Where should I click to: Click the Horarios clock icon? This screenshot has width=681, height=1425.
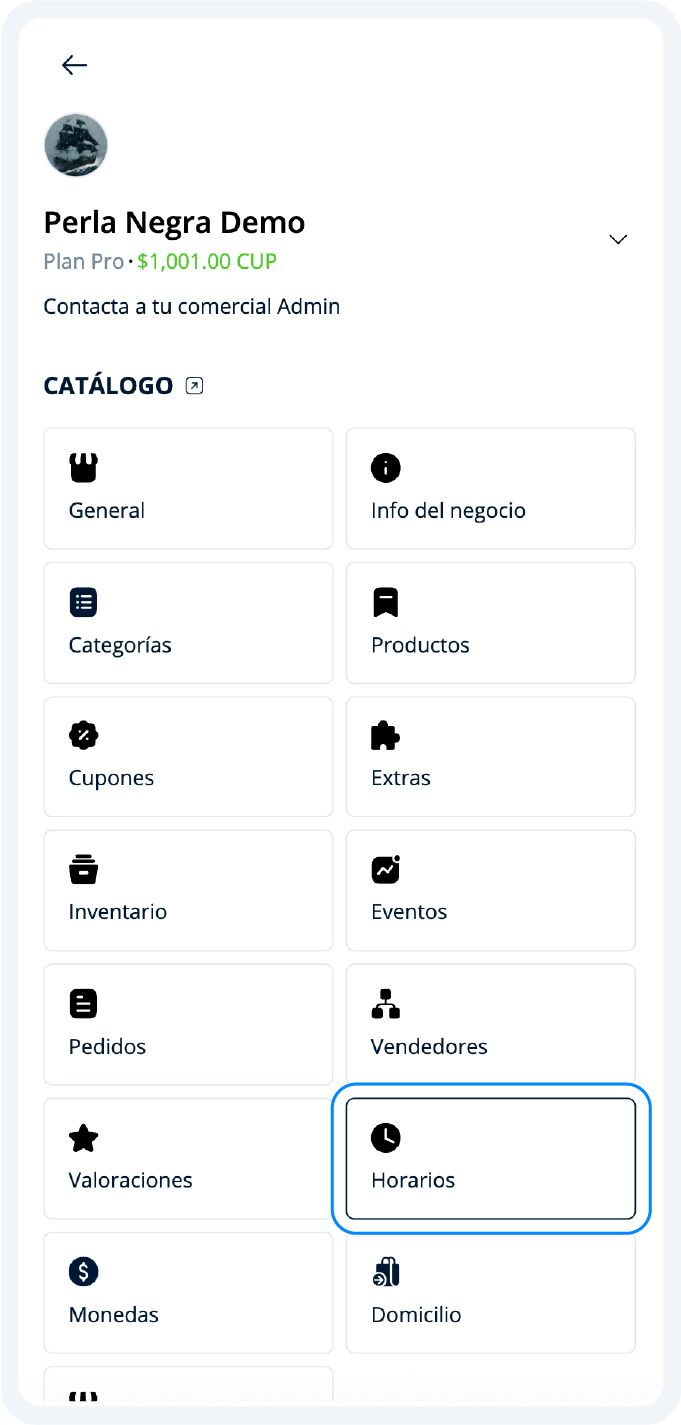pos(386,1137)
